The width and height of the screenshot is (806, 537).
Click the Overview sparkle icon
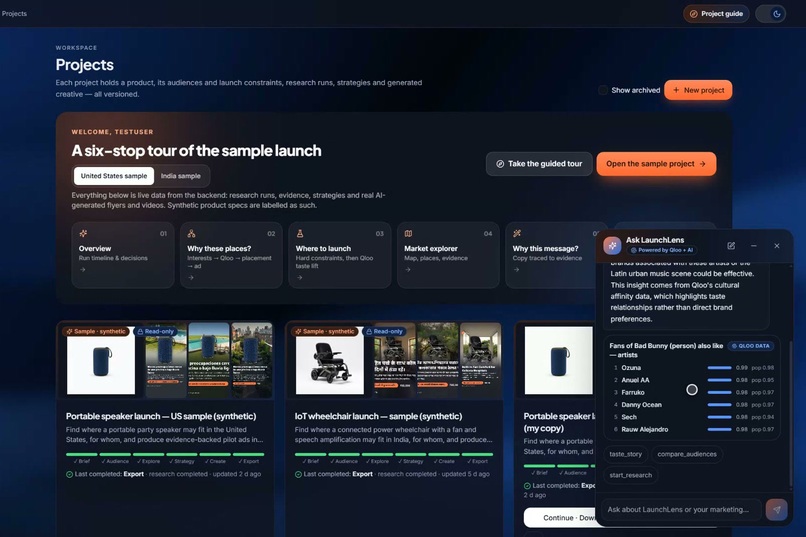(x=83, y=233)
